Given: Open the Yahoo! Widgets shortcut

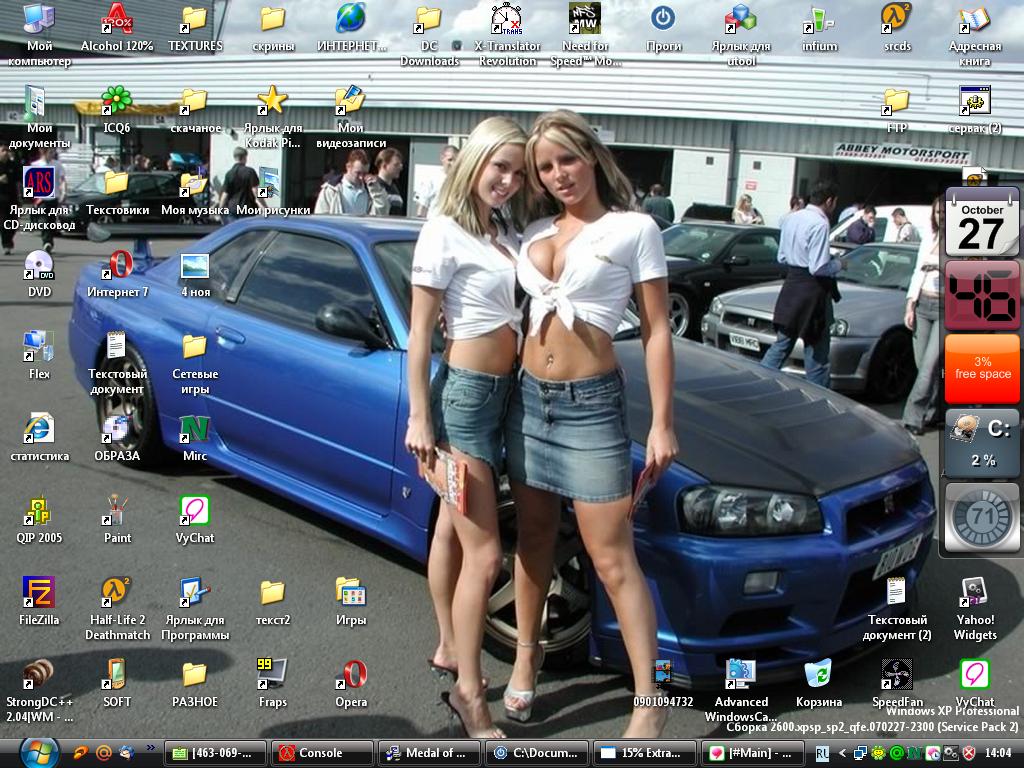Looking at the screenshot, I should tap(974, 593).
